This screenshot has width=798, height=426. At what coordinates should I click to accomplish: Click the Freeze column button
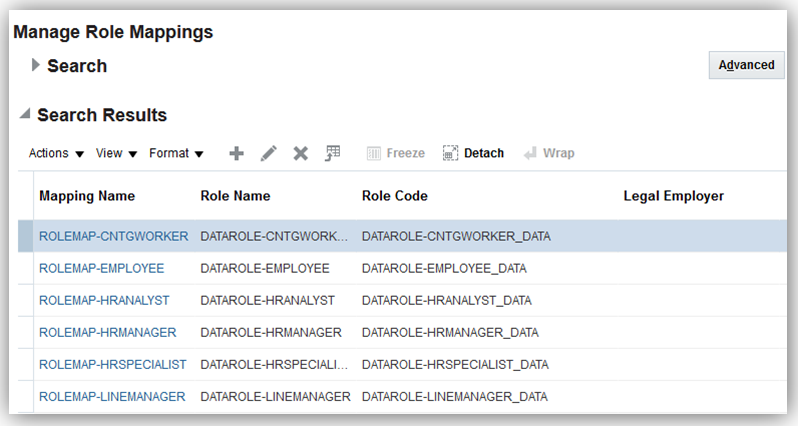pos(396,153)
